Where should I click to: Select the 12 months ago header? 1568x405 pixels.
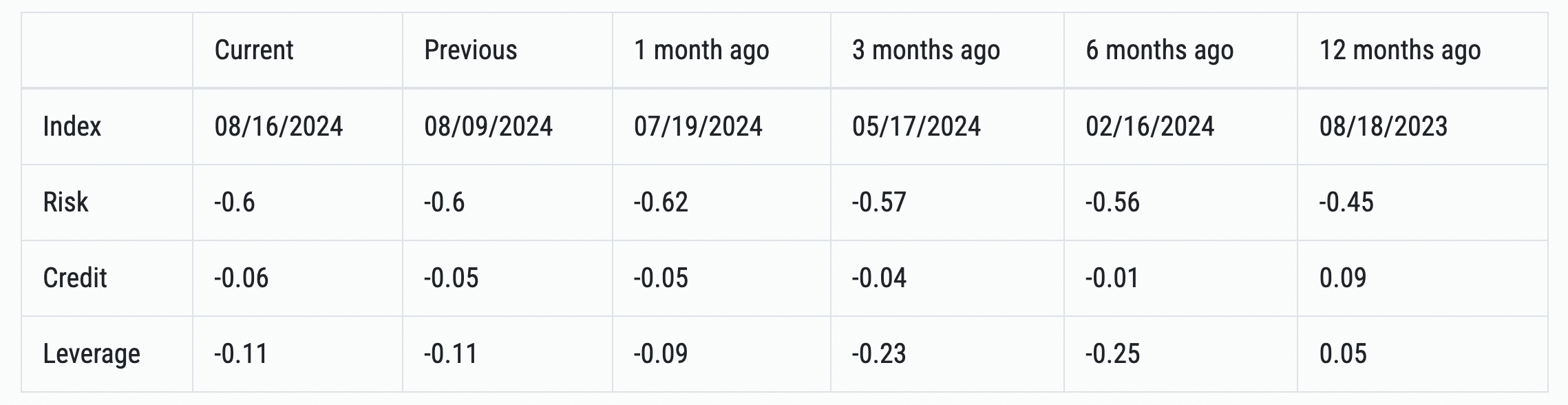pos(1400,50)
